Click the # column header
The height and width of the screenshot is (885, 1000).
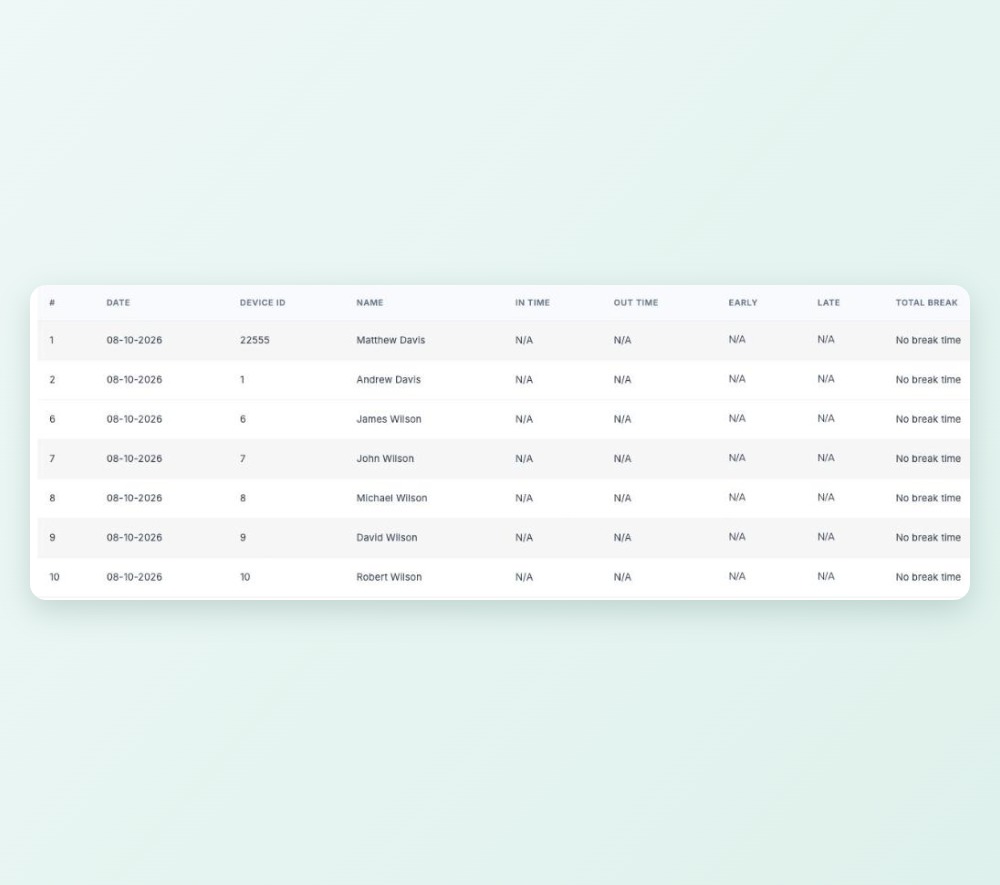coord(52,303)
